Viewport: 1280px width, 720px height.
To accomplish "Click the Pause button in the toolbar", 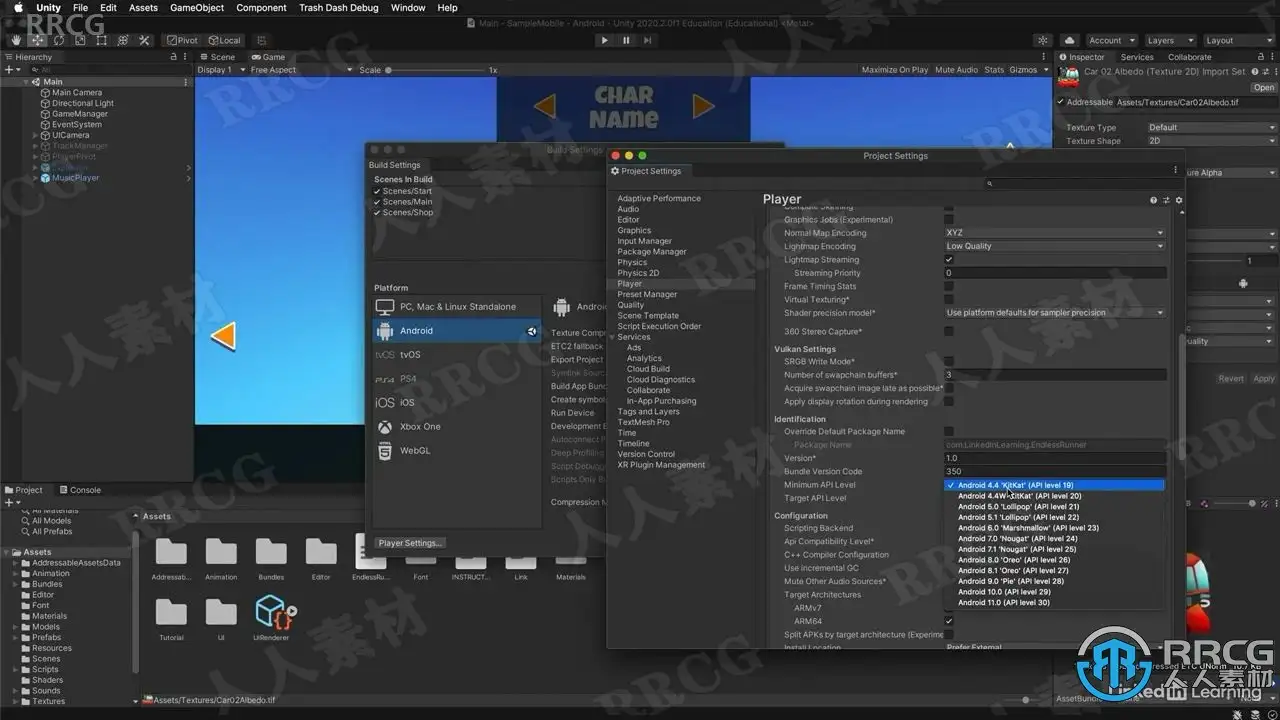I will pos(626,40).
